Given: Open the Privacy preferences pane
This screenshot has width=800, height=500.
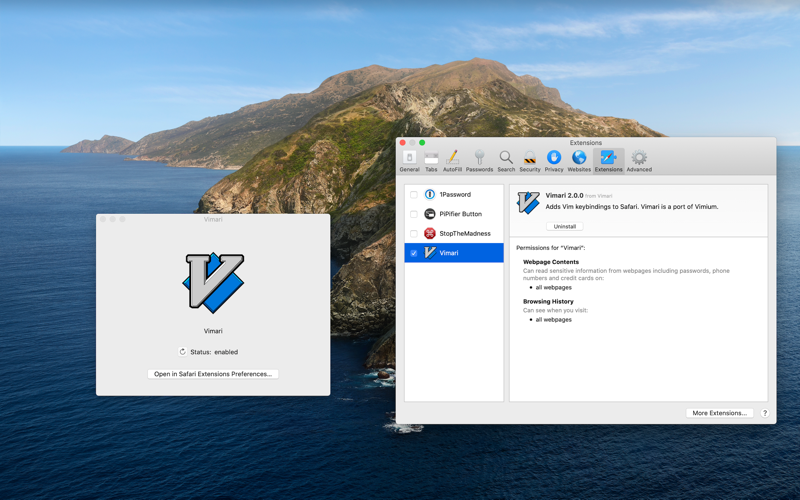Looking at the screenshot, I should click(554, 161).
